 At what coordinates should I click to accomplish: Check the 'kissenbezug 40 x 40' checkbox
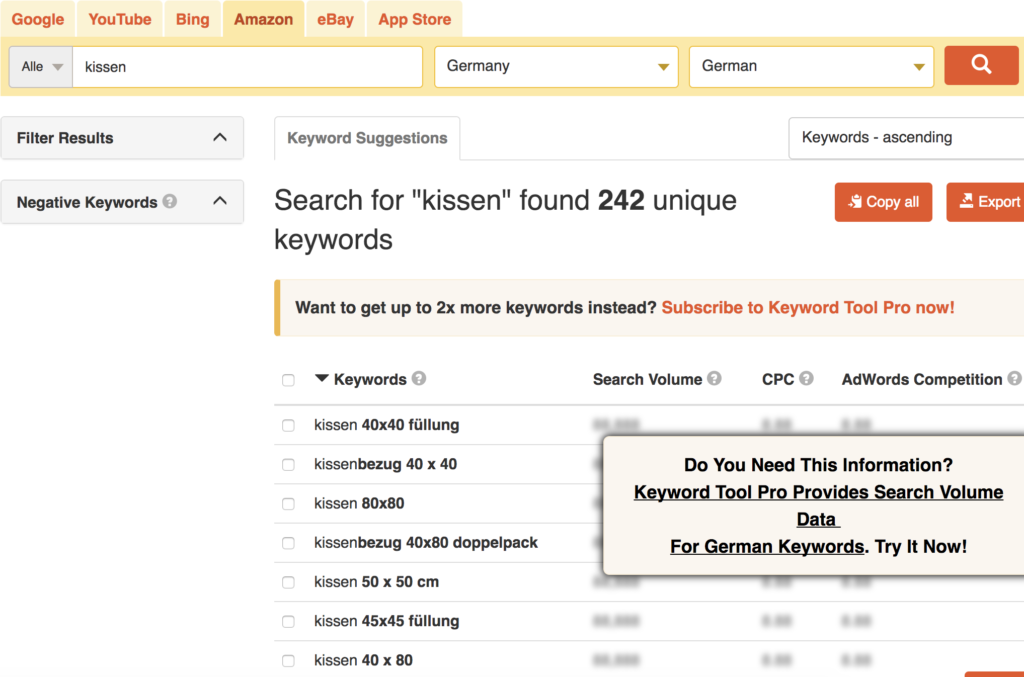(288, 465)
